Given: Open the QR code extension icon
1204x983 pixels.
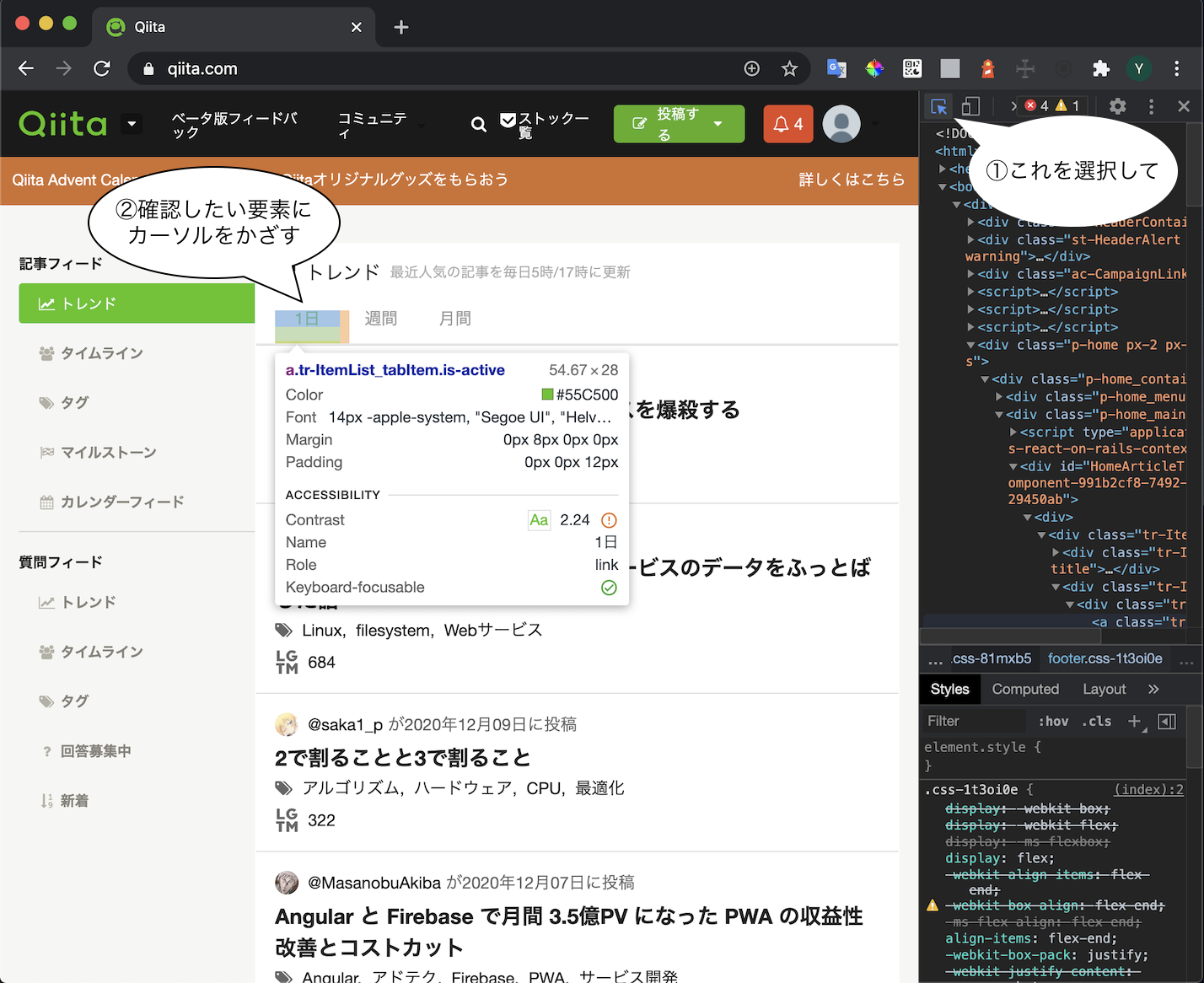Looking at the screenshot, I should coord(912,68).
